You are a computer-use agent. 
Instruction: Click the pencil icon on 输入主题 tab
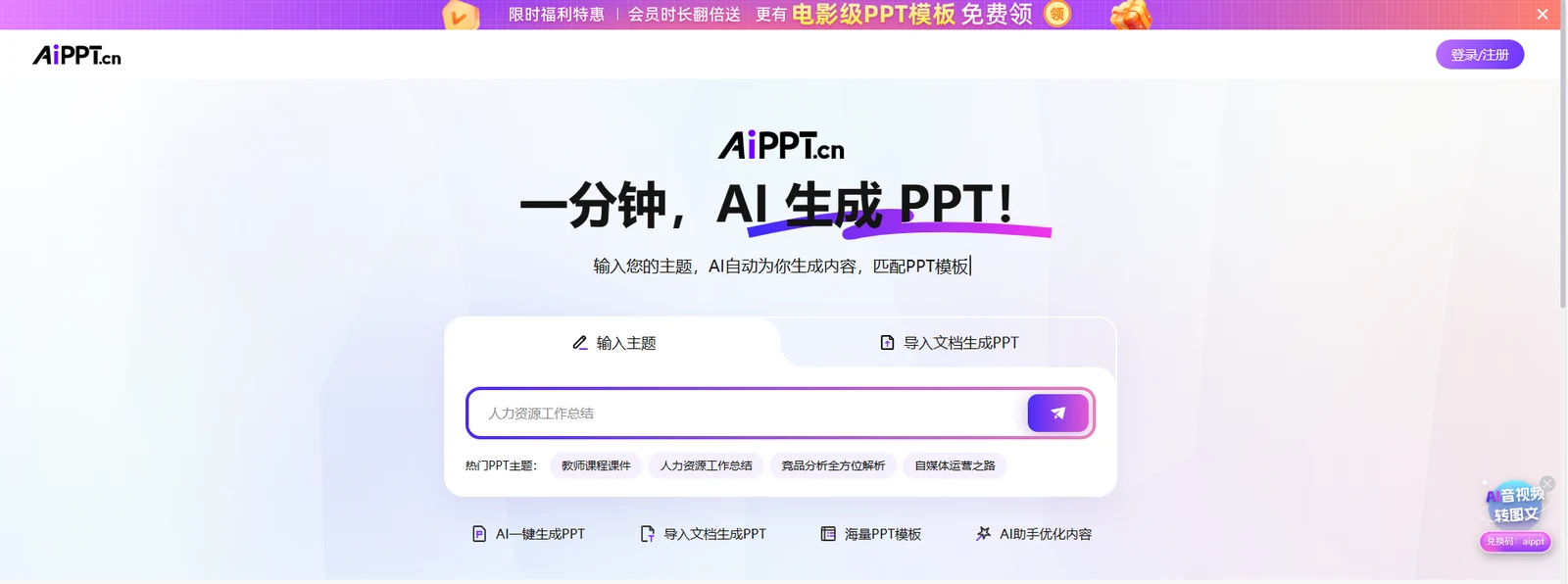tap(580, 343)
